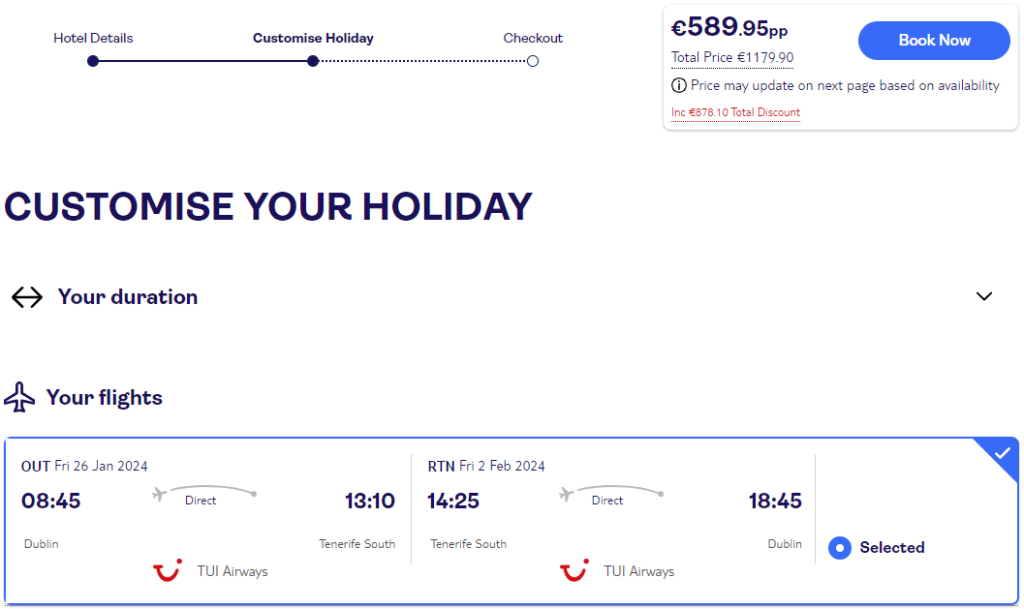Jump to the Checkout step
The image size is (1024, 609).
[x=533, y=38]
